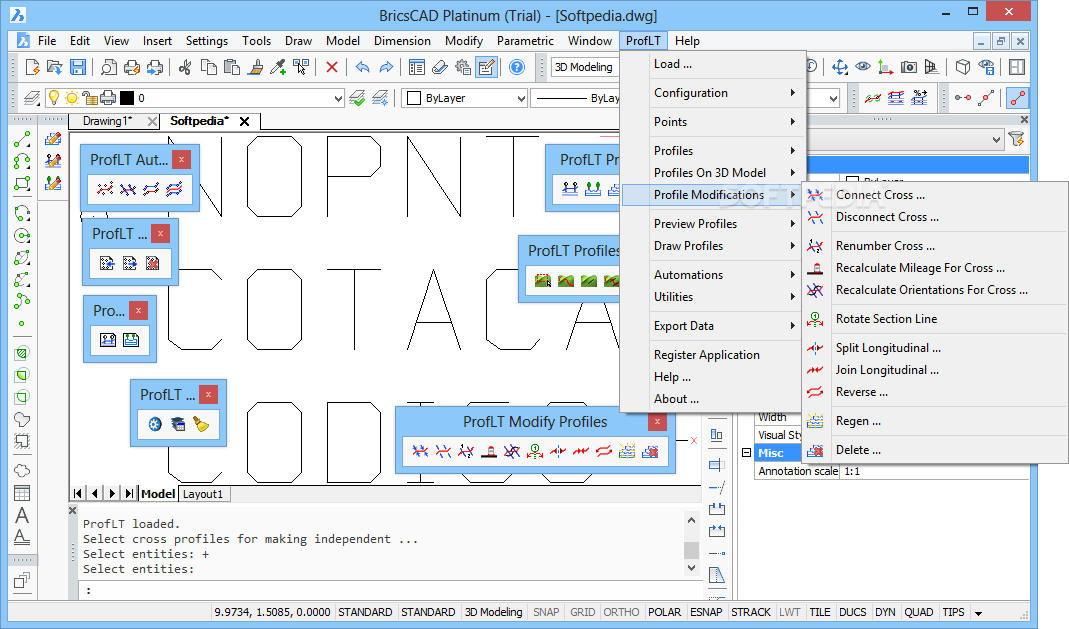Collapse the Misc properties section
This screenshot has width=1069, height=629.
pyautogui.click(x=747, y=452)
